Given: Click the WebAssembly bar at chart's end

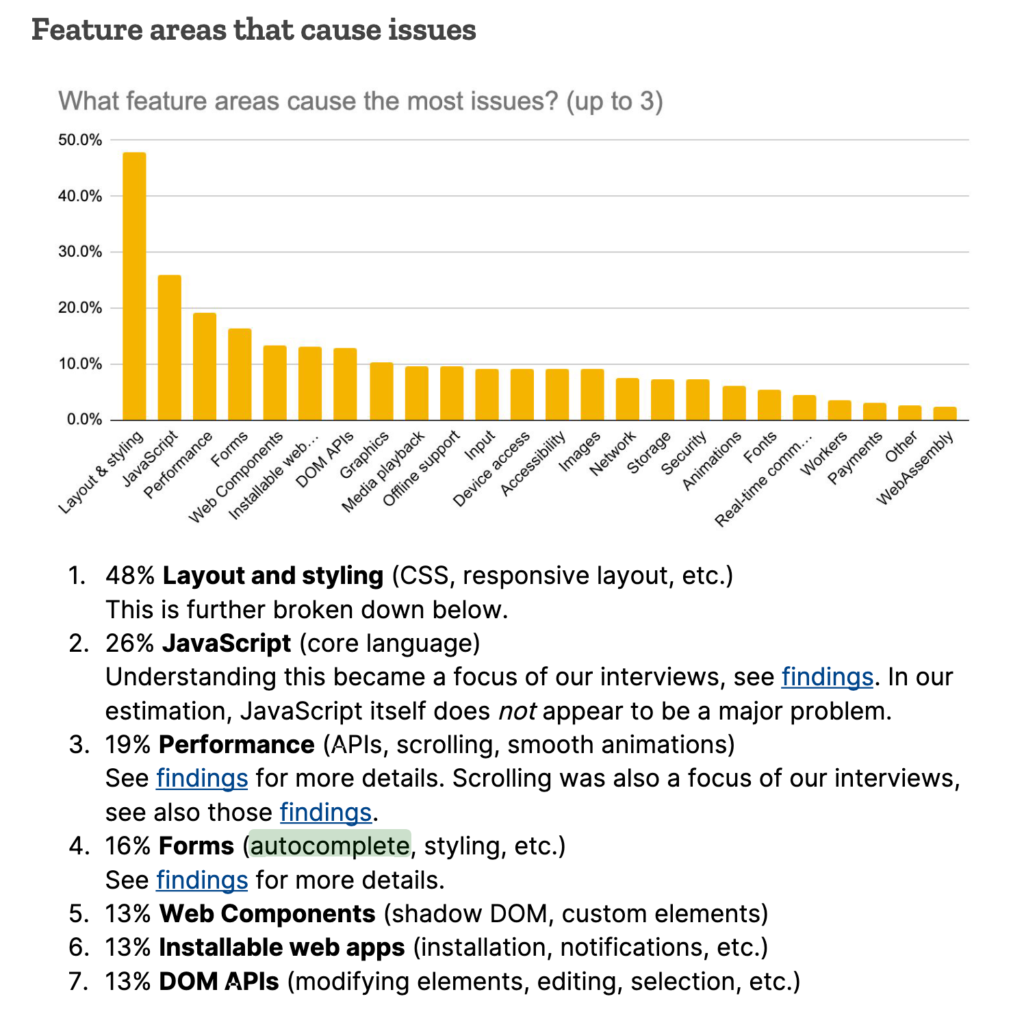Looking at the screenshot, I should click(x=944, y=413).
